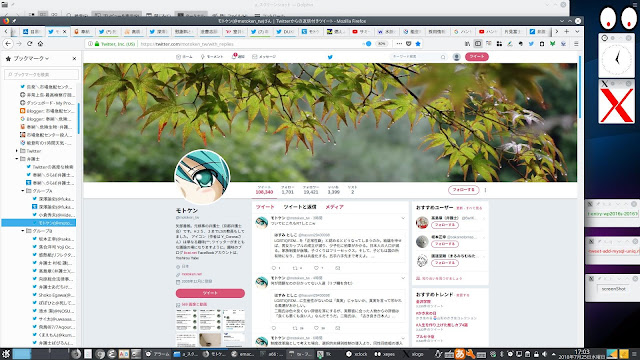640x360 pixels.
Task: Click like heart on the first tweet
Action: (x=316, y=268)
